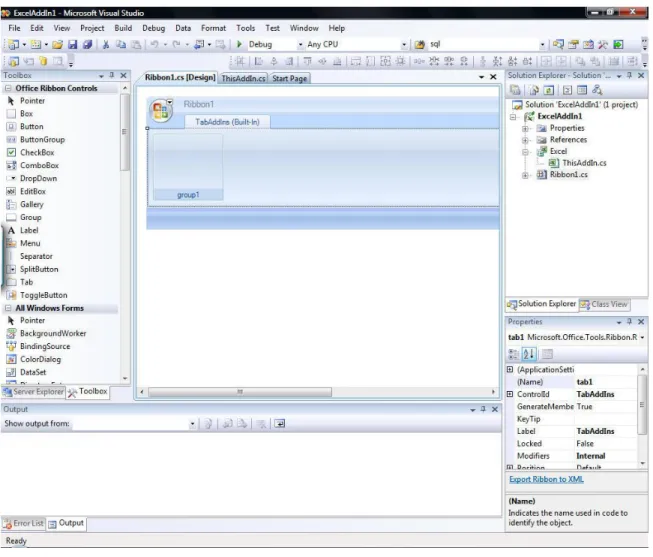653x557 pixels.
Task: Click the Export Ribbon to XML link
Action: pos(547,480)
